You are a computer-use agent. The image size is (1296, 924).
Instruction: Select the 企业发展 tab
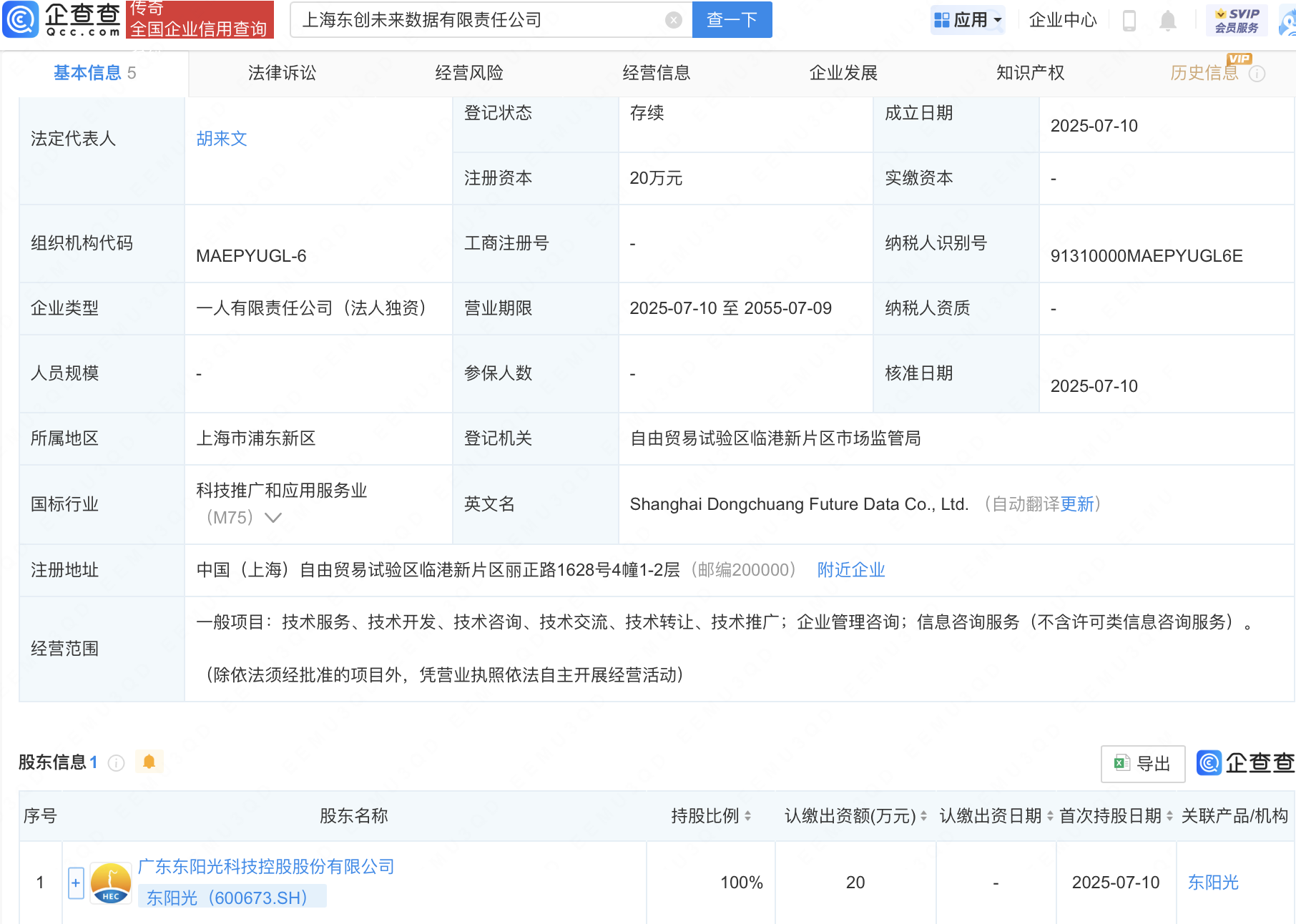[x=843, y=73]
